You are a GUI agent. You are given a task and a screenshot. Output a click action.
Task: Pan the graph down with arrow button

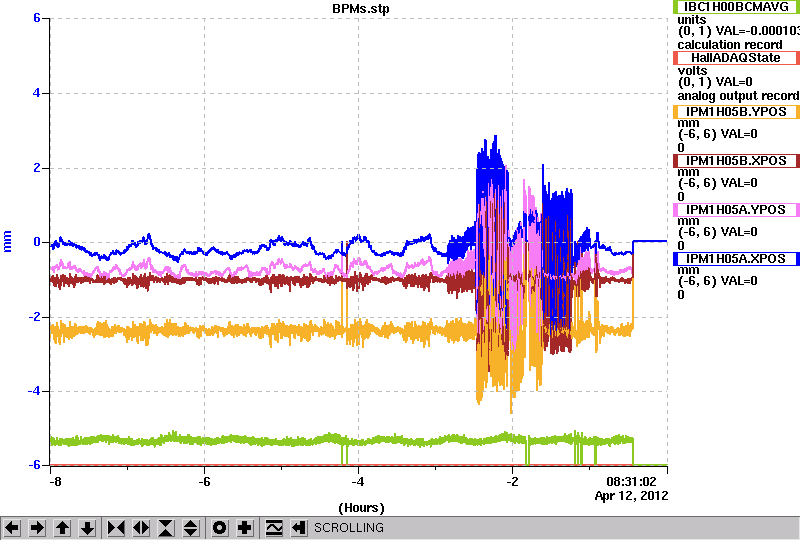point(87,528)
